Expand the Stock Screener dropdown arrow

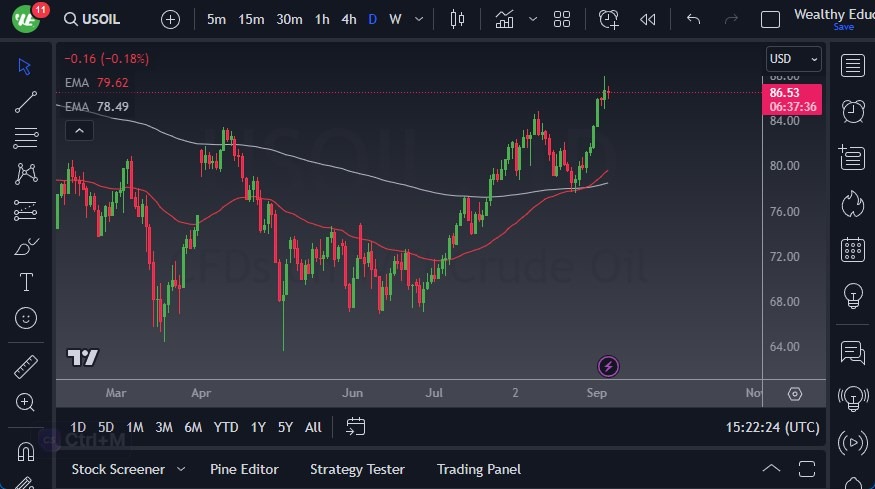click(x=181, y=469)
